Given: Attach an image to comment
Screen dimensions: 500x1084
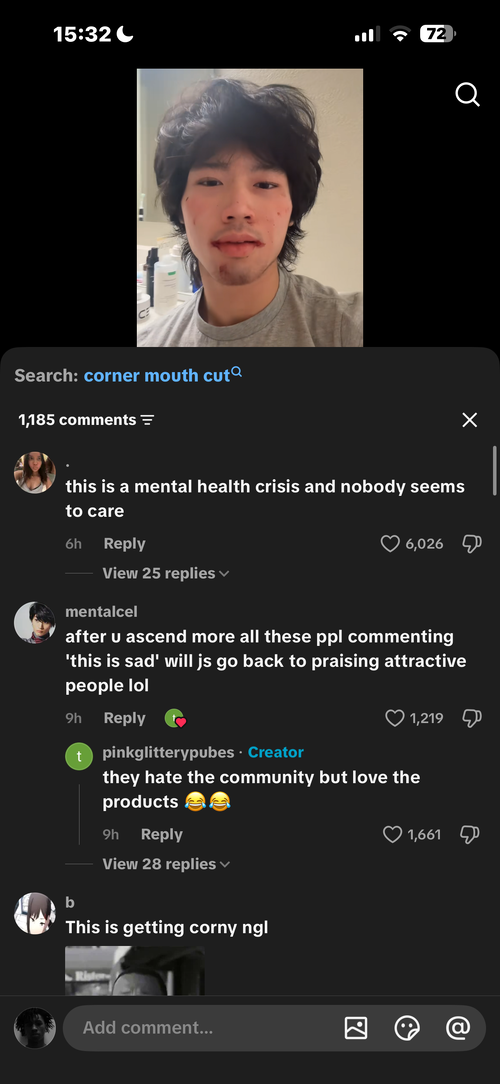Looking at the screenshot, I should tap(356, 1028).
